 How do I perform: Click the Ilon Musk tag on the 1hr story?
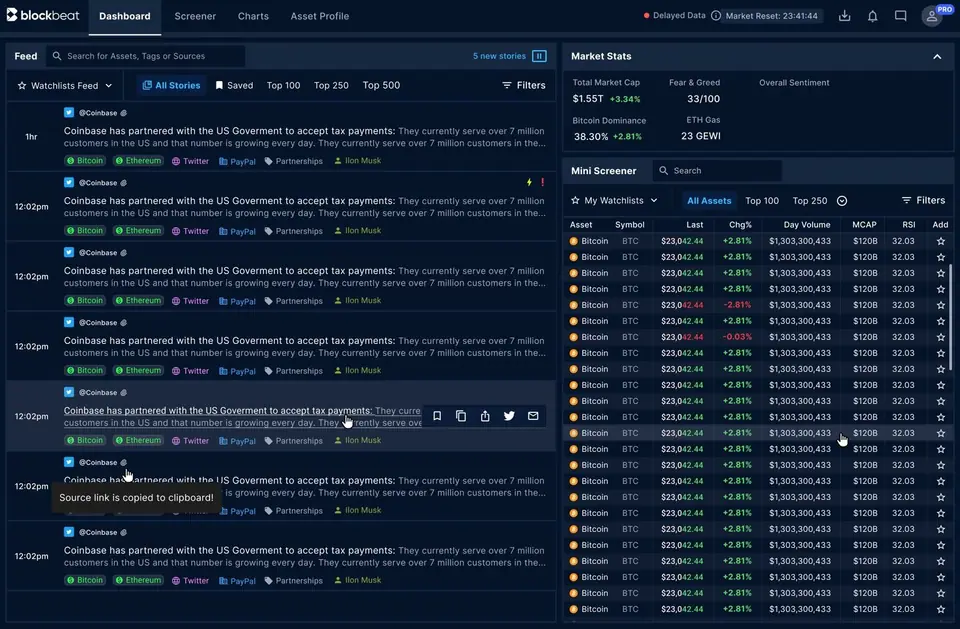(358, 161)
